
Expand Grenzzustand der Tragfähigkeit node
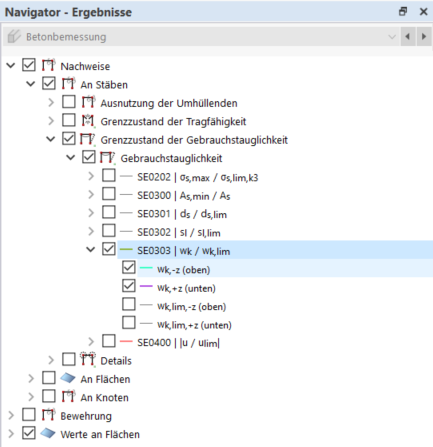[51, 121]
